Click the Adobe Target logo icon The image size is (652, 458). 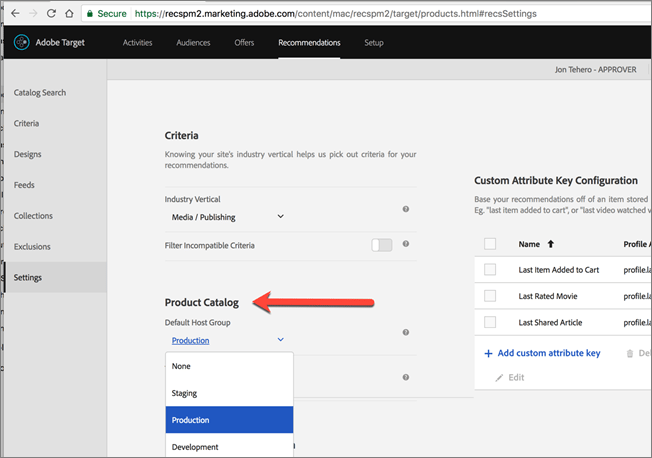(x=22, y=43)
